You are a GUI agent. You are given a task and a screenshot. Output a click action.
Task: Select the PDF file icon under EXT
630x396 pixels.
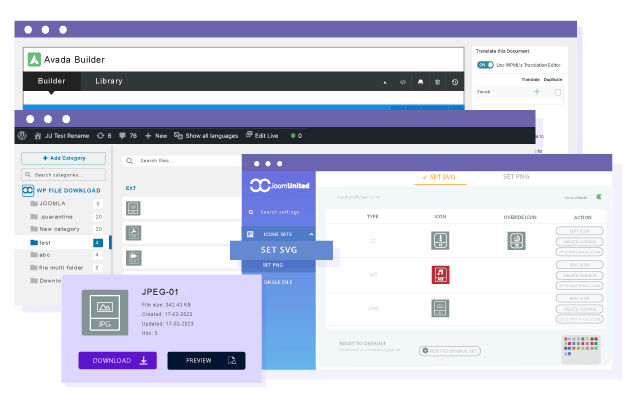click(133, 233)
